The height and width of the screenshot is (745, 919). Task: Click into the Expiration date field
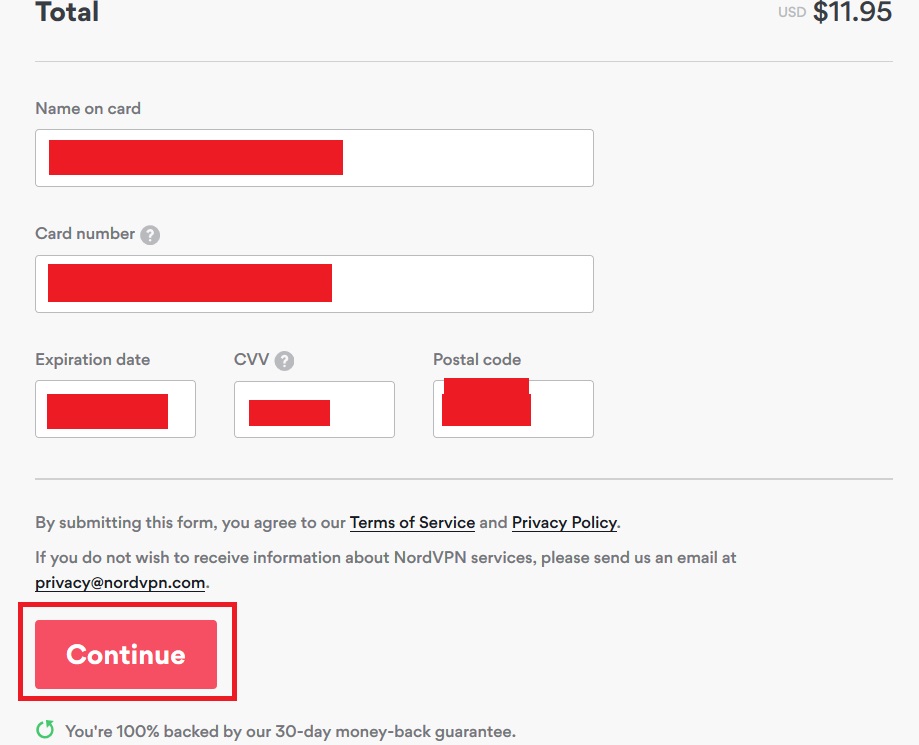point(115,409)
